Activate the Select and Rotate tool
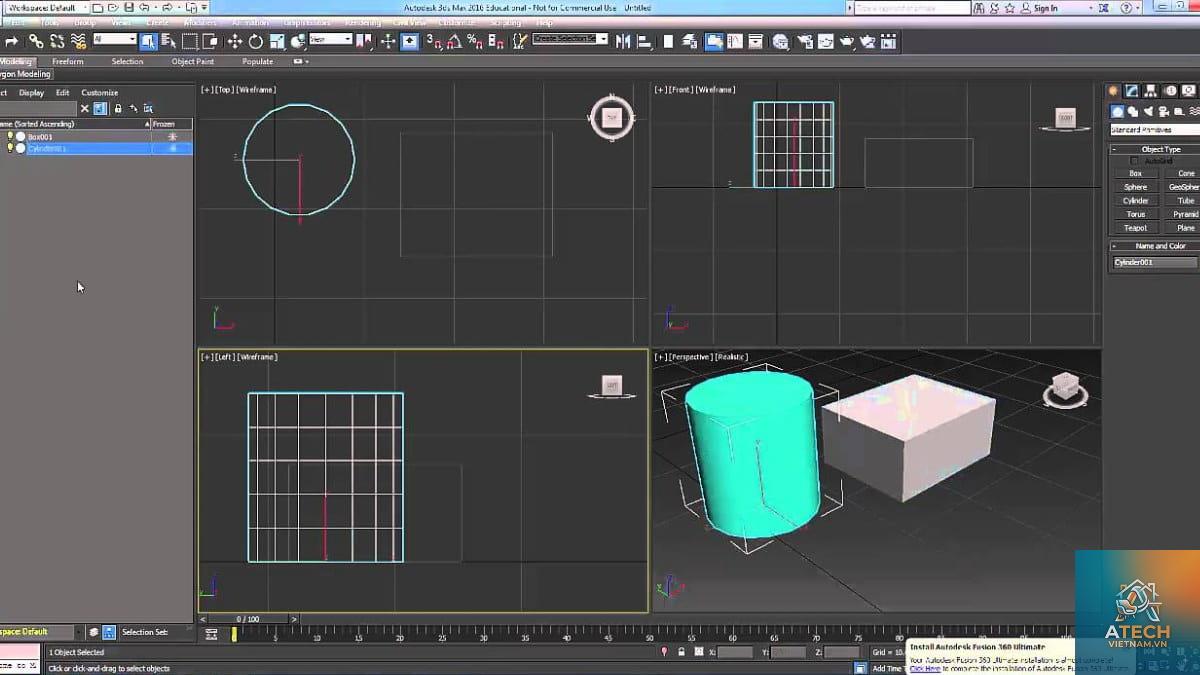Screen dimensions: 1200x675 pyautogui.click(x=256, y=41)
